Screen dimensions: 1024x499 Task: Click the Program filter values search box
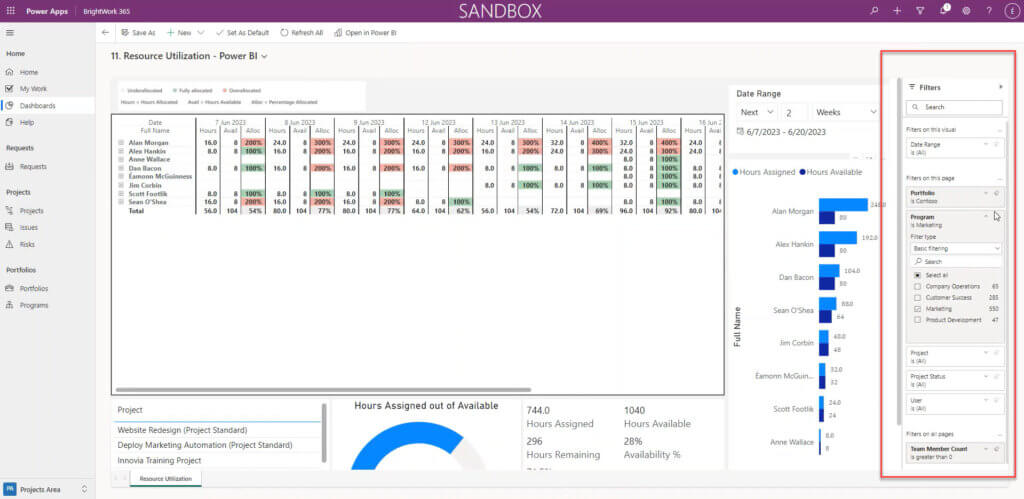(955, 261)
